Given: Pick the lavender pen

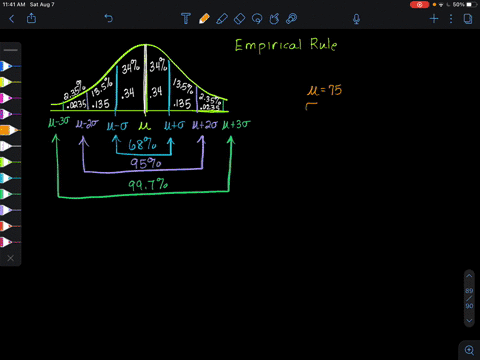Looking at the screenshot, I should coord(10,210).
